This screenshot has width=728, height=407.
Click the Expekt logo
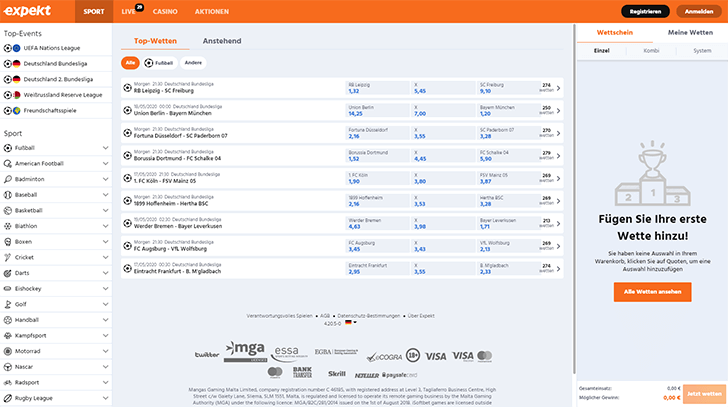(x=27, y=11)
